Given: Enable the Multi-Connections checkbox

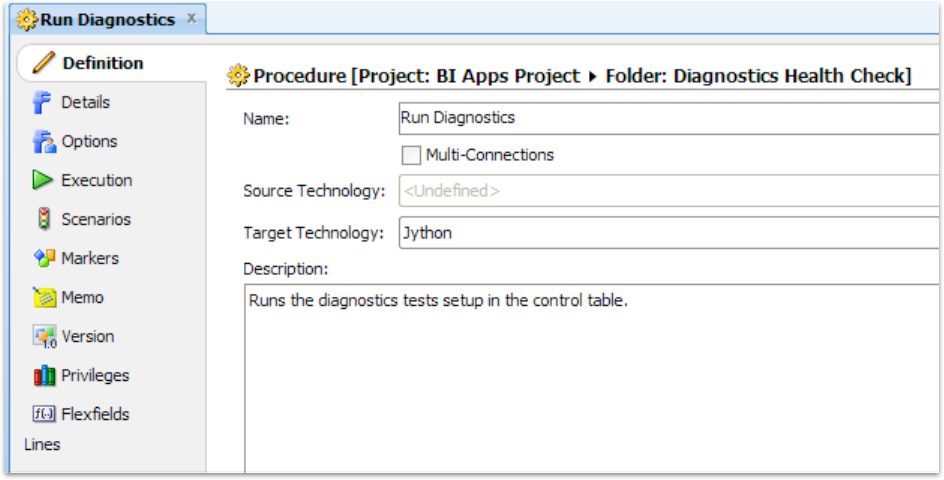Looking at the screenshot, I should click(x=411, y=155).
